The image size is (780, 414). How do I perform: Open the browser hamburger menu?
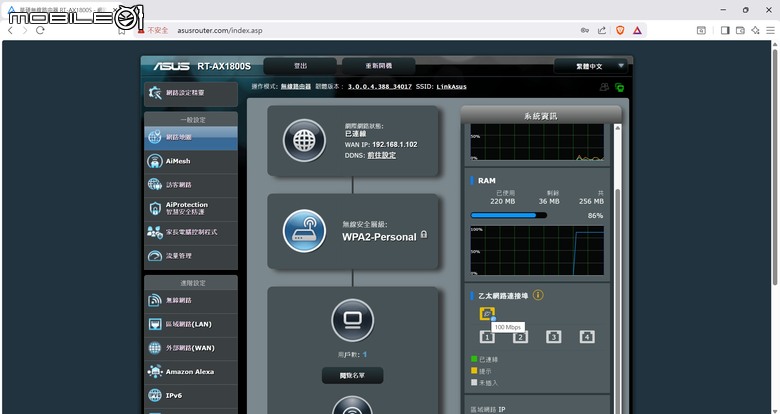click(771, 30)
